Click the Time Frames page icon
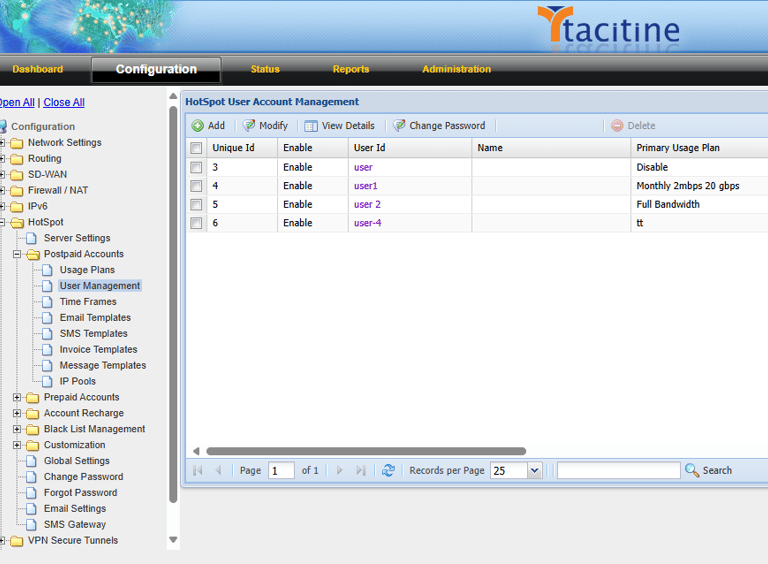This screenshot has width=768, height=564. click(47, 302)
